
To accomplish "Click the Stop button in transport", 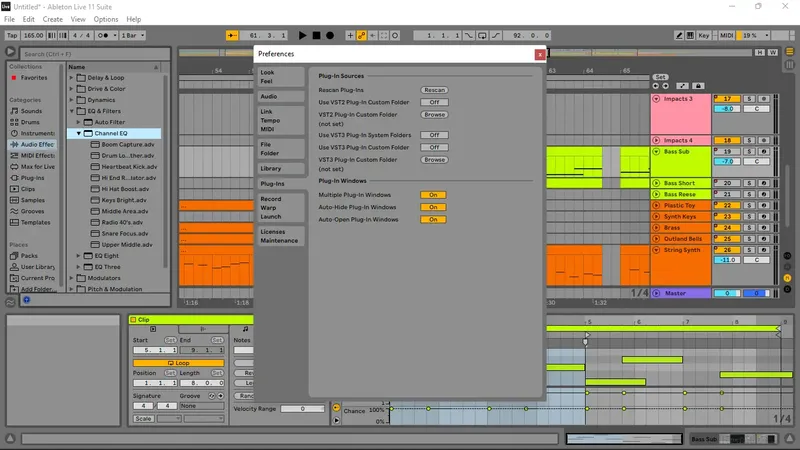I will tap(316, 35).
